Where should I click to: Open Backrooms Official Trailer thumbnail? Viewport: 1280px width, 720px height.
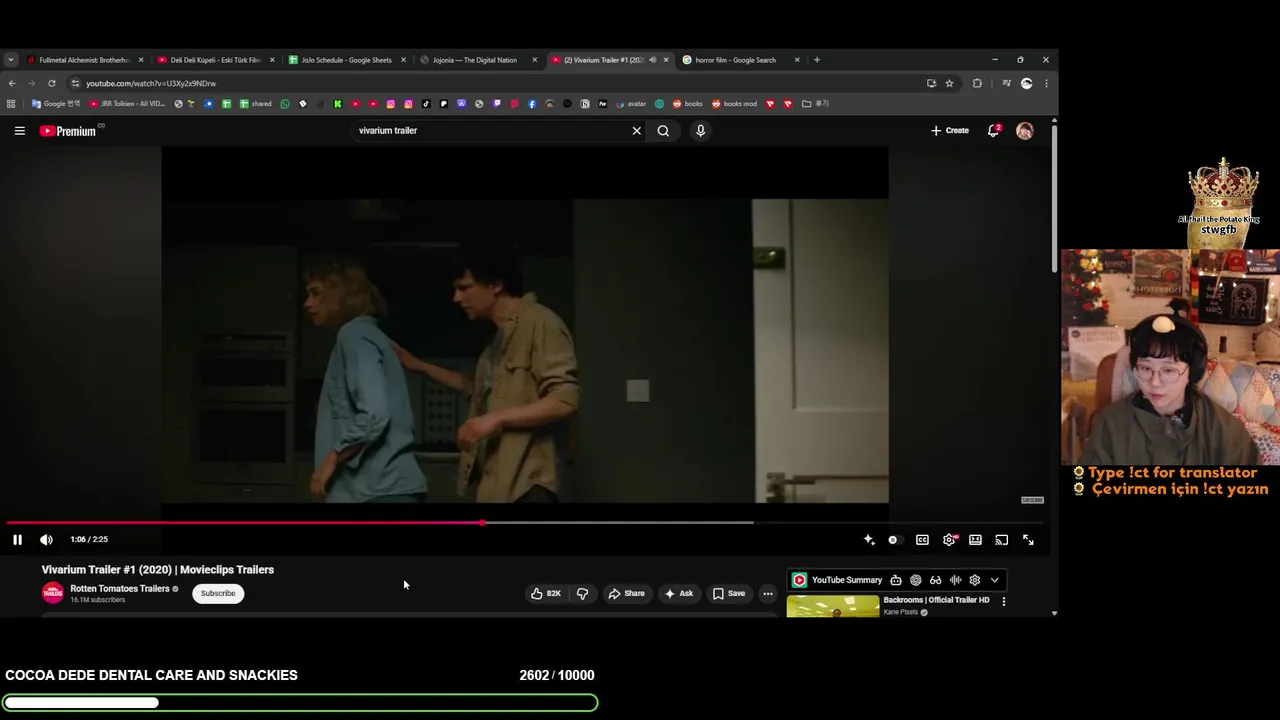832,606
